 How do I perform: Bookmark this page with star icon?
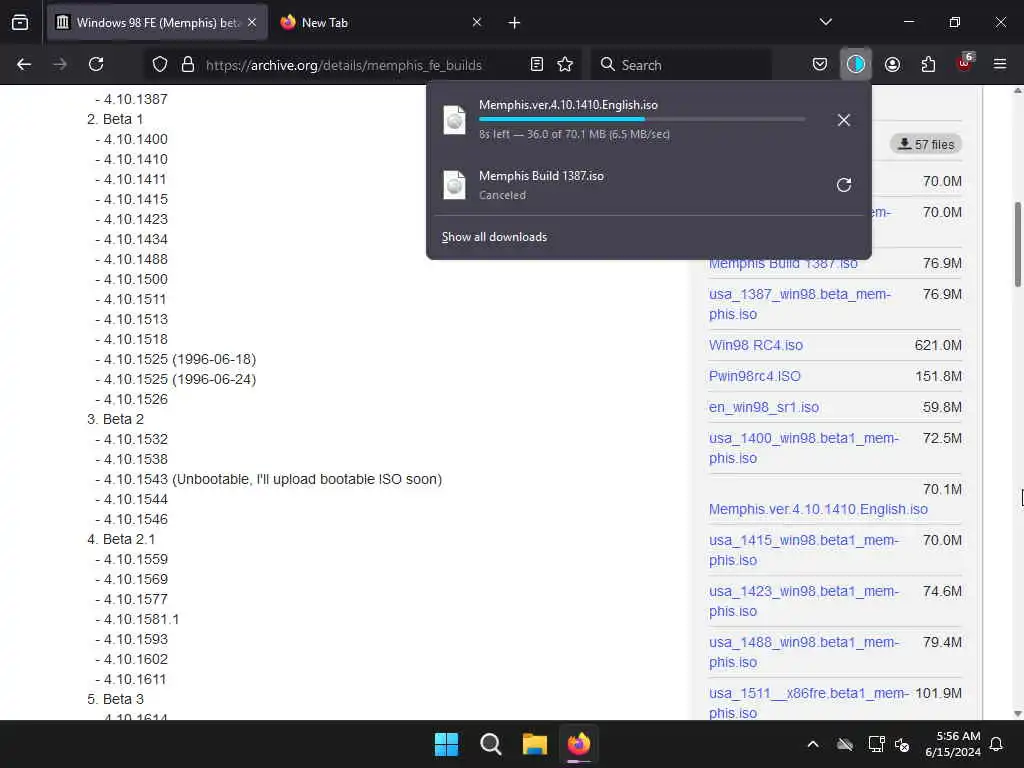tap(565, 64)
